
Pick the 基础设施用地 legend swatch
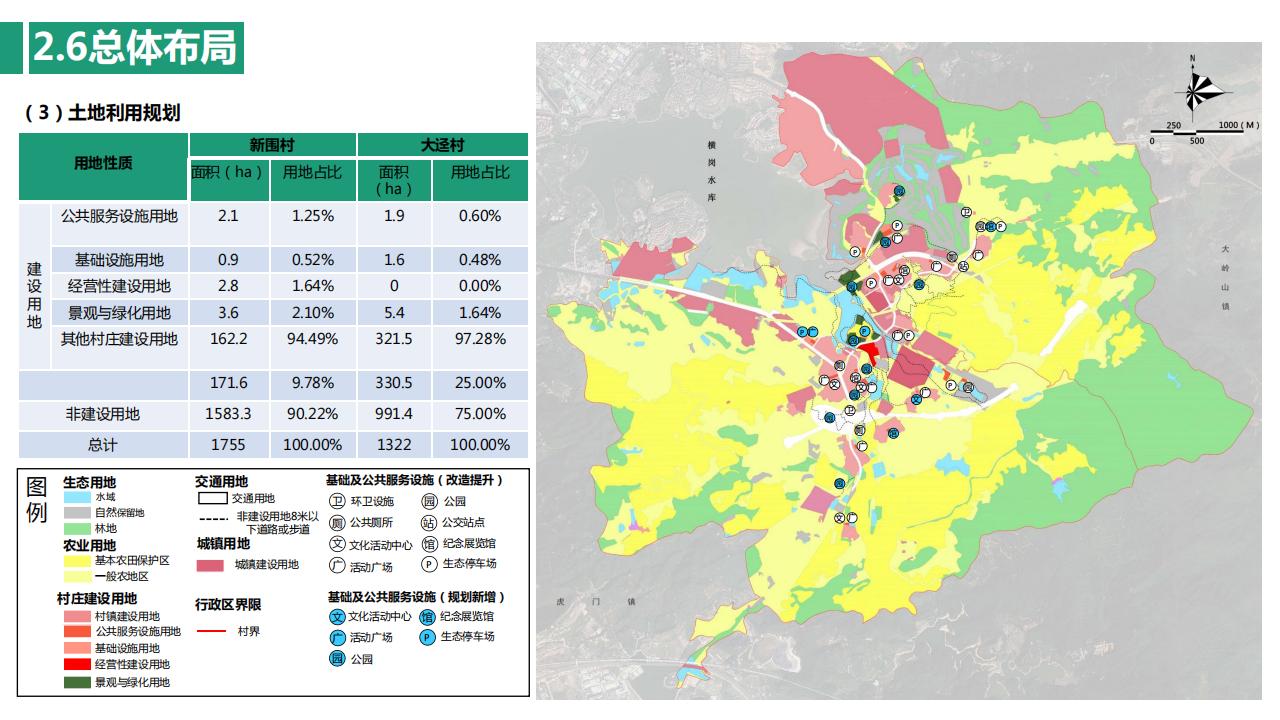(x=76, y=648)
